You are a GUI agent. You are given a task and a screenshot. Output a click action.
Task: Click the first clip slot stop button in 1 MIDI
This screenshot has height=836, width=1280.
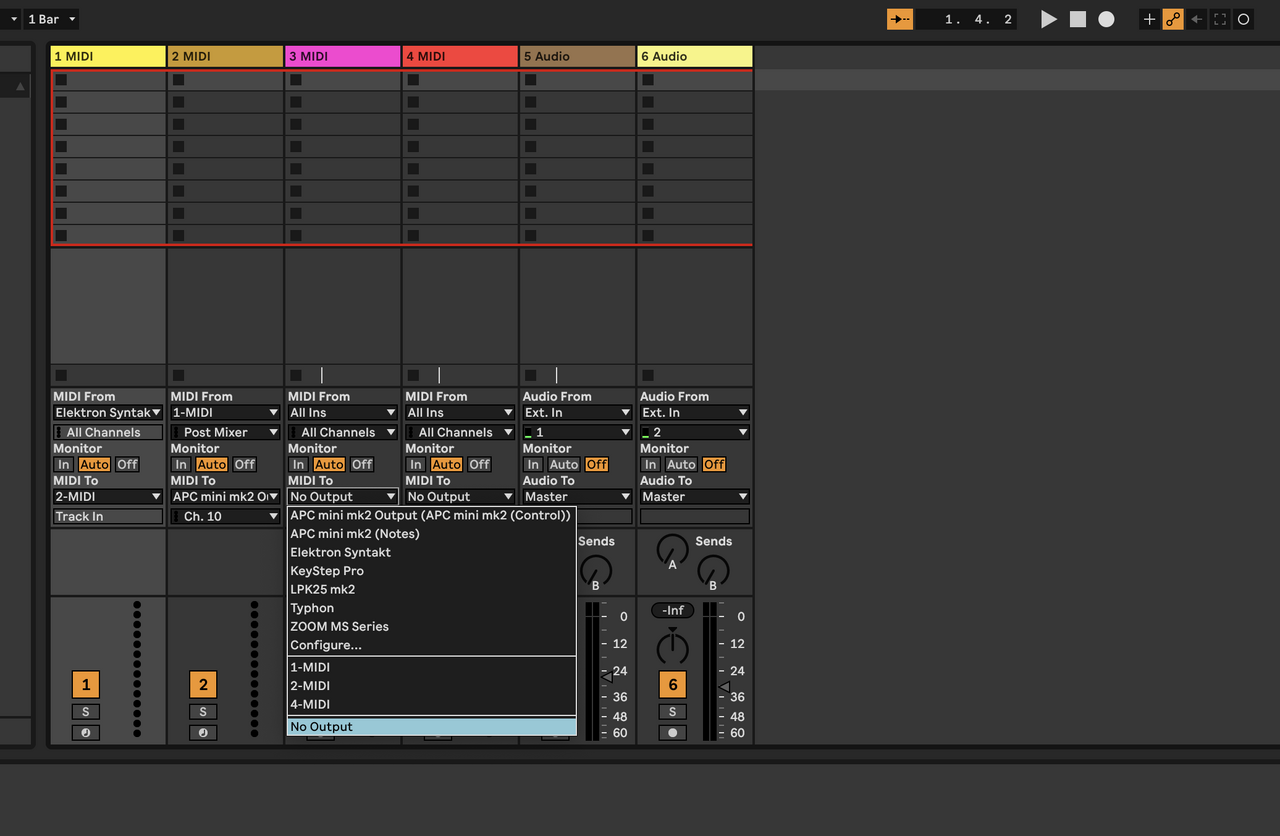[61, 80]
